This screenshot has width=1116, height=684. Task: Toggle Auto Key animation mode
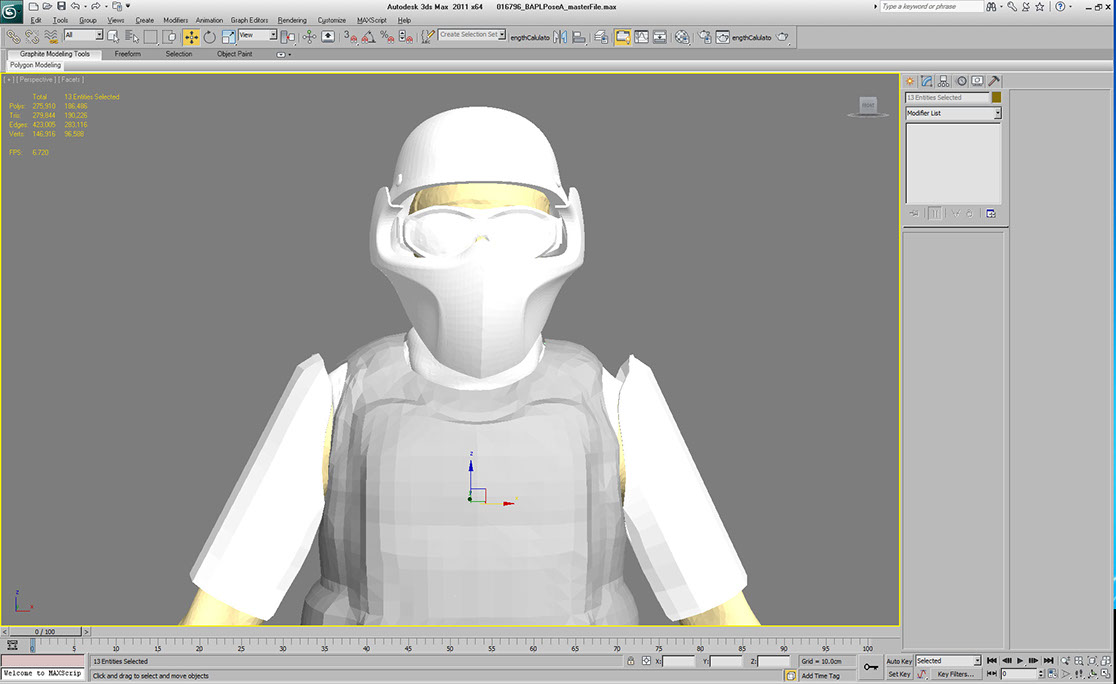pos(899,661)
